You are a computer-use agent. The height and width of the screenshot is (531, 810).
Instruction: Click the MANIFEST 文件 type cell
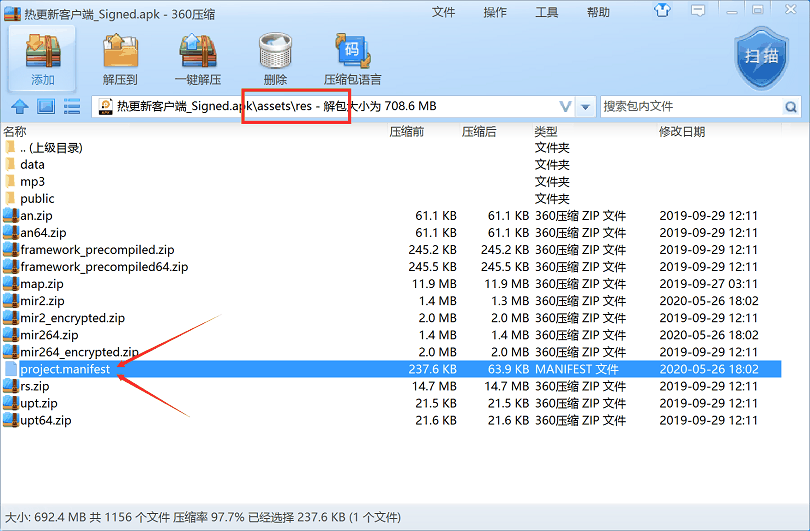click(577, 369)
